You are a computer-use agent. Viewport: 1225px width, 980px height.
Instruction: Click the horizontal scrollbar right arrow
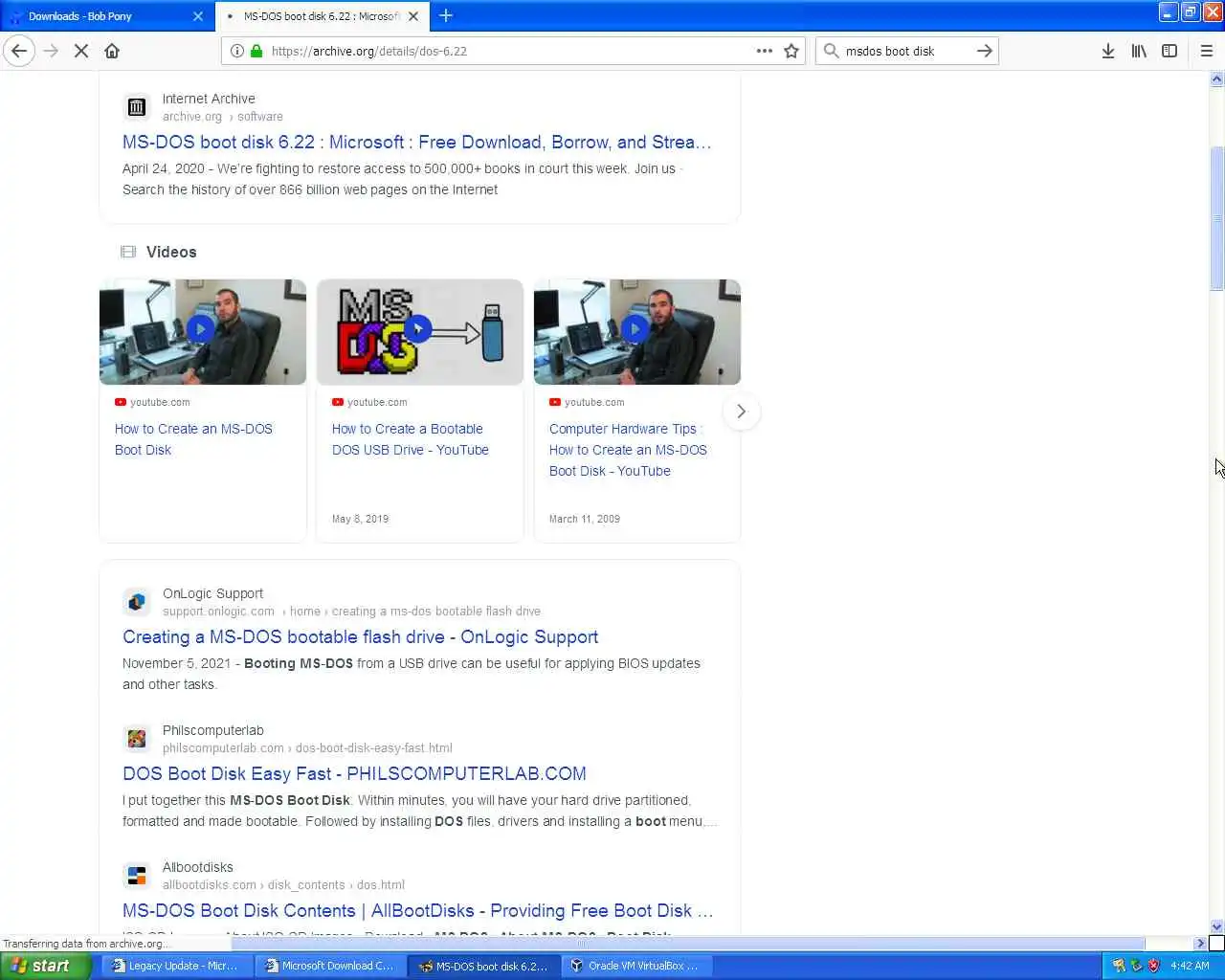[x=1200, y=944]
